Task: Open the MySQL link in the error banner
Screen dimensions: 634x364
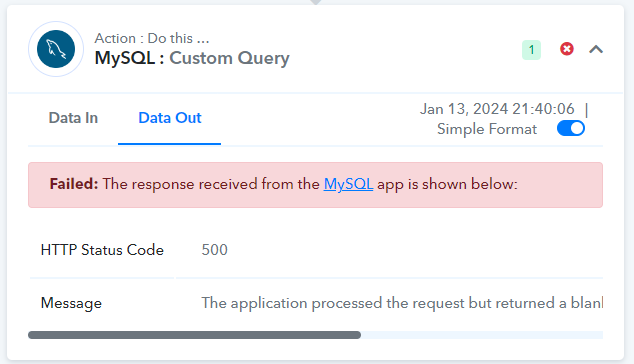Action: (348, 184)
